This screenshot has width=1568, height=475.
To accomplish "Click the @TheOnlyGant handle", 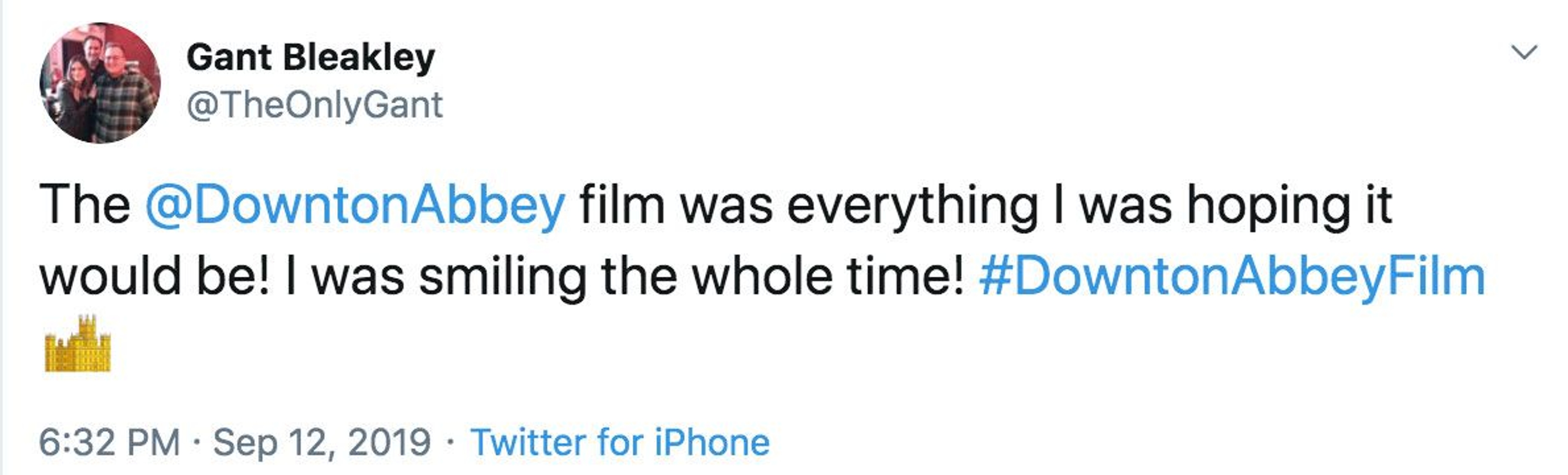I will click(314, 105).
